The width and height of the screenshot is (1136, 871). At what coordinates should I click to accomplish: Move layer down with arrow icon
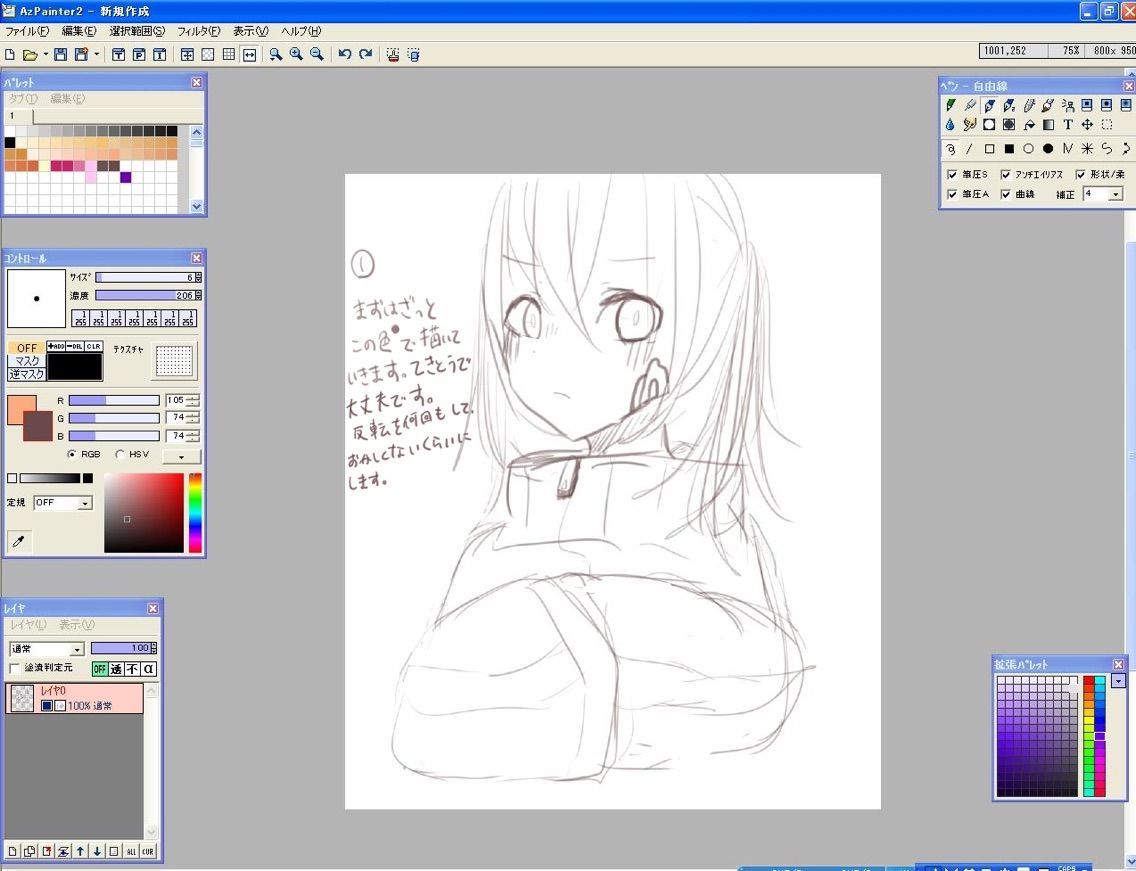coord(97,851)
